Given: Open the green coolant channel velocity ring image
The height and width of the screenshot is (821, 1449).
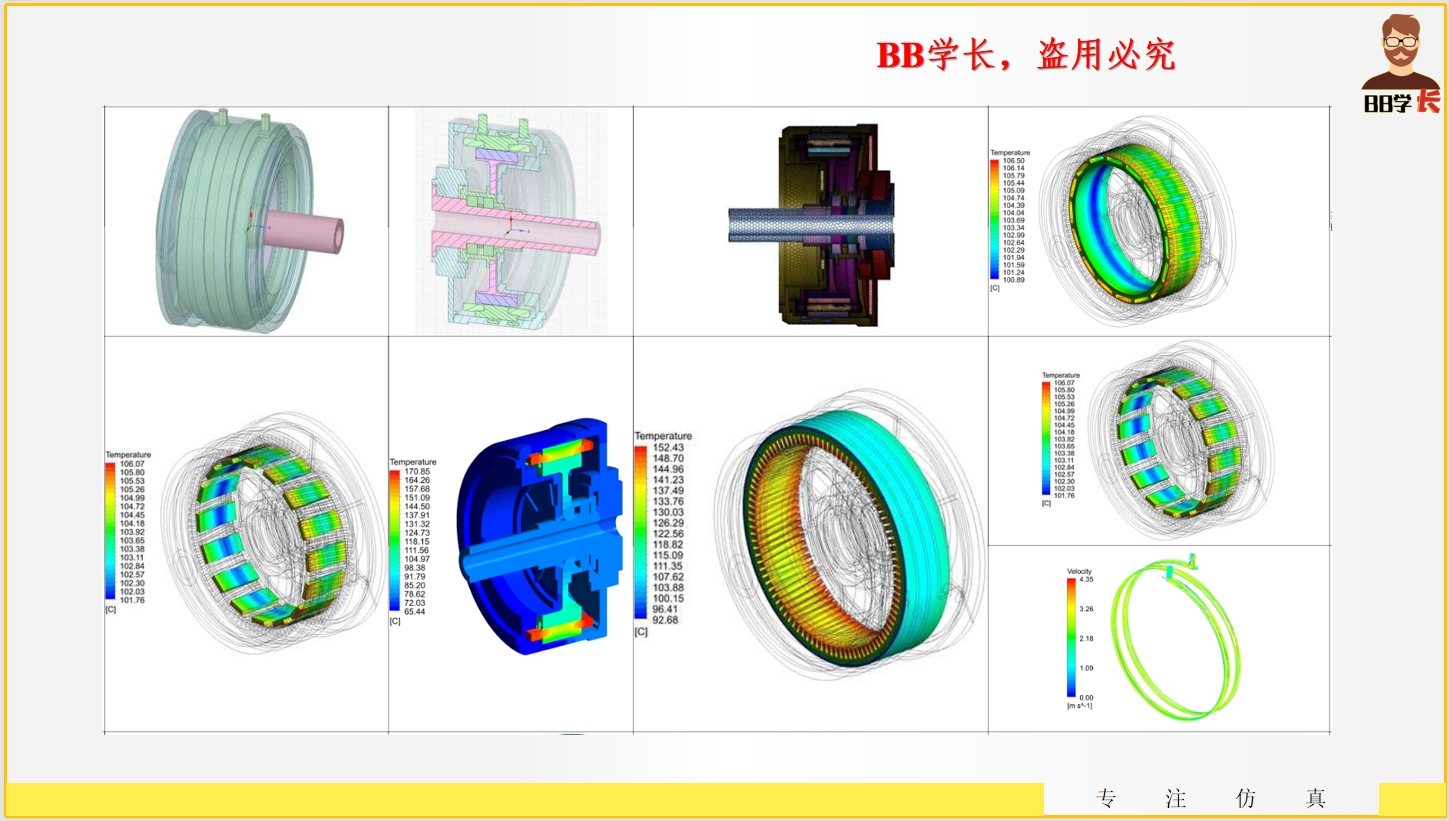Looking at the screenshot, I should pyautogui.click(x=1175, y=636).
